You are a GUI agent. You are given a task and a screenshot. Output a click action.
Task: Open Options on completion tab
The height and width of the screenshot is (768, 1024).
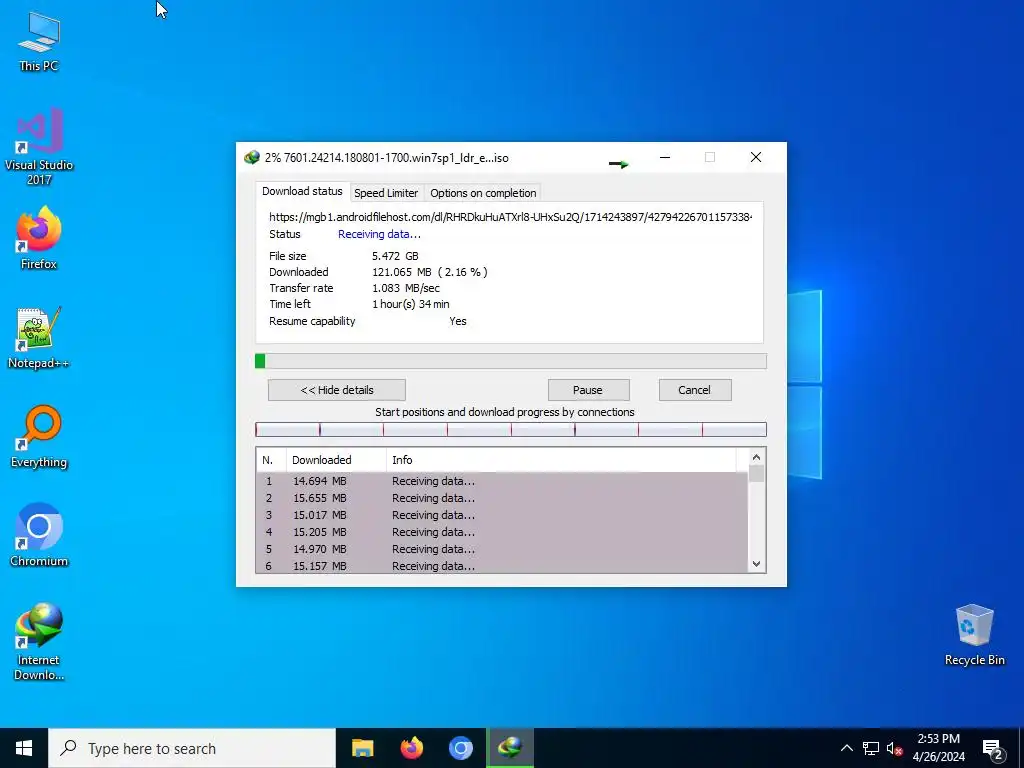coord(483,193)
